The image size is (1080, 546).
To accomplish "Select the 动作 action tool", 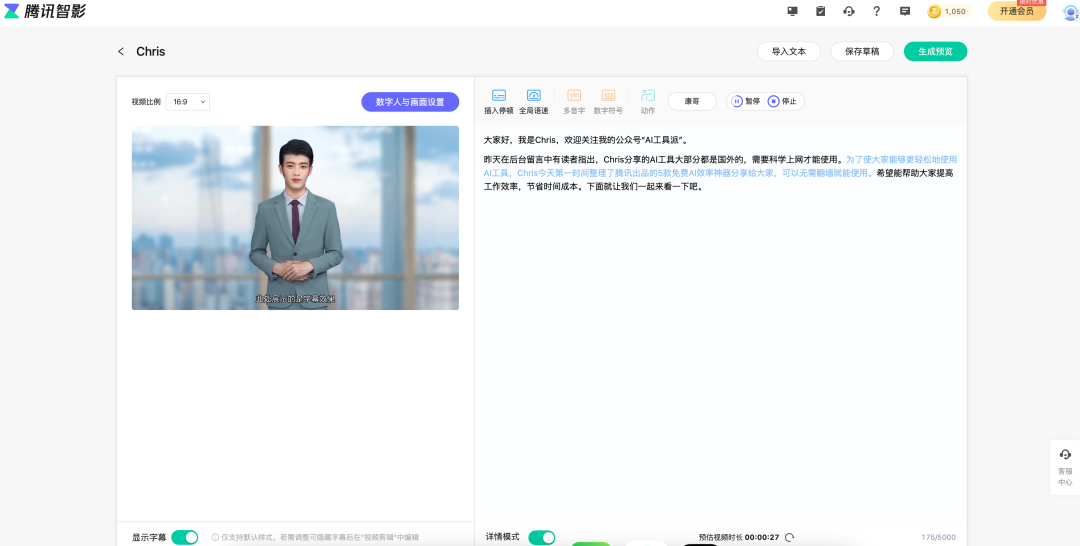I will pyautogui.click(x=647, y=101).
